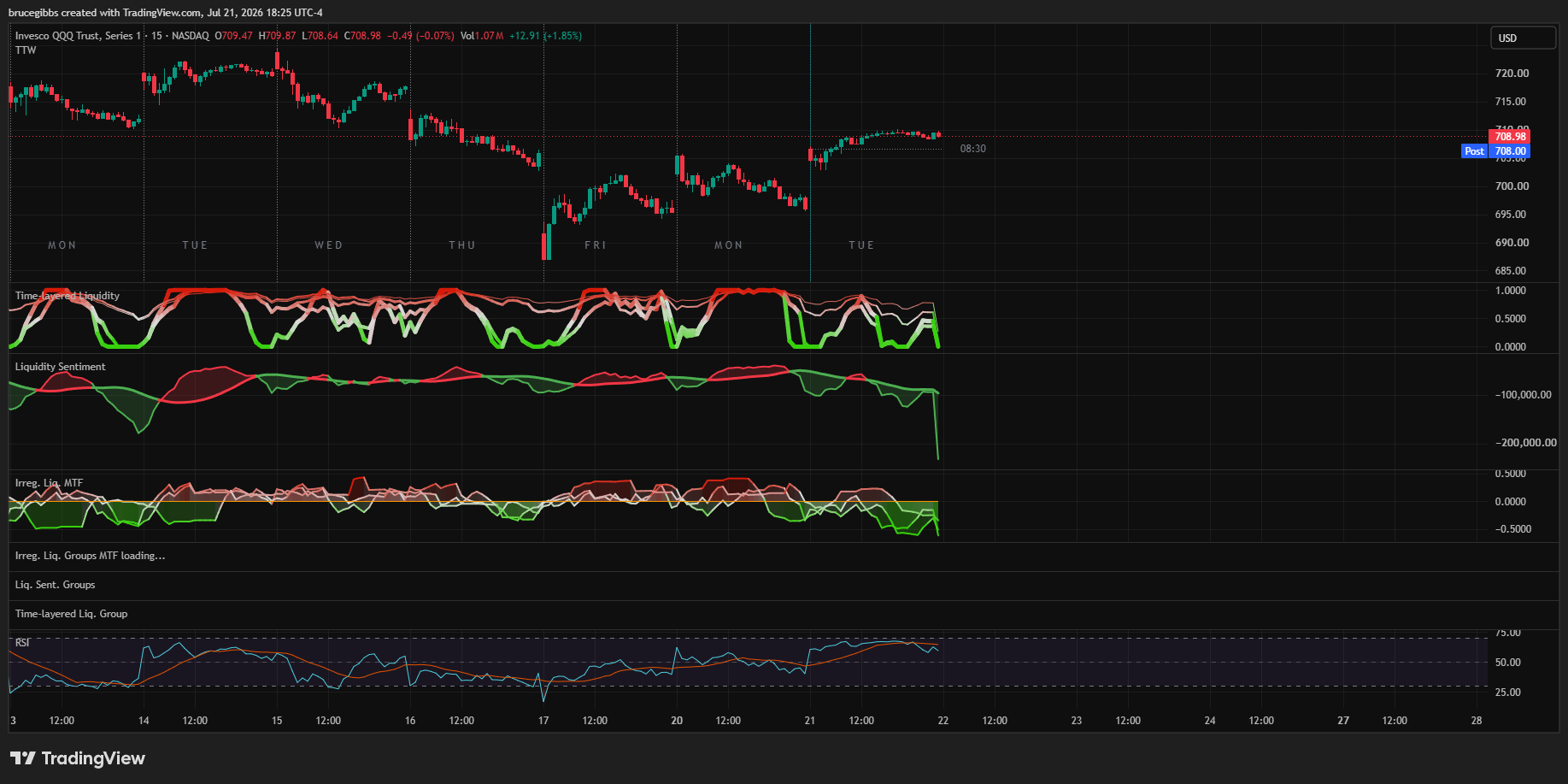This screenshot has width=1568, height=784.
Task: Click date 23 on the time axis
Action: [x=1077, y=721]
